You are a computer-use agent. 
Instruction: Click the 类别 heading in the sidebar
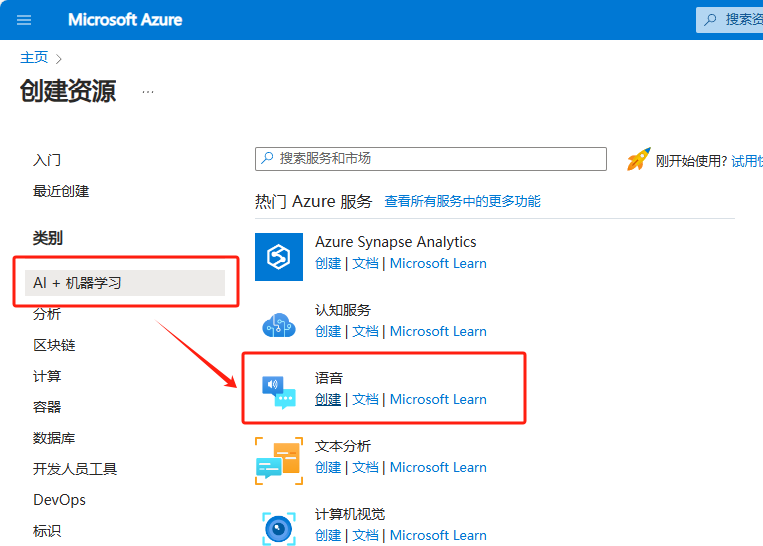point(48,238)
